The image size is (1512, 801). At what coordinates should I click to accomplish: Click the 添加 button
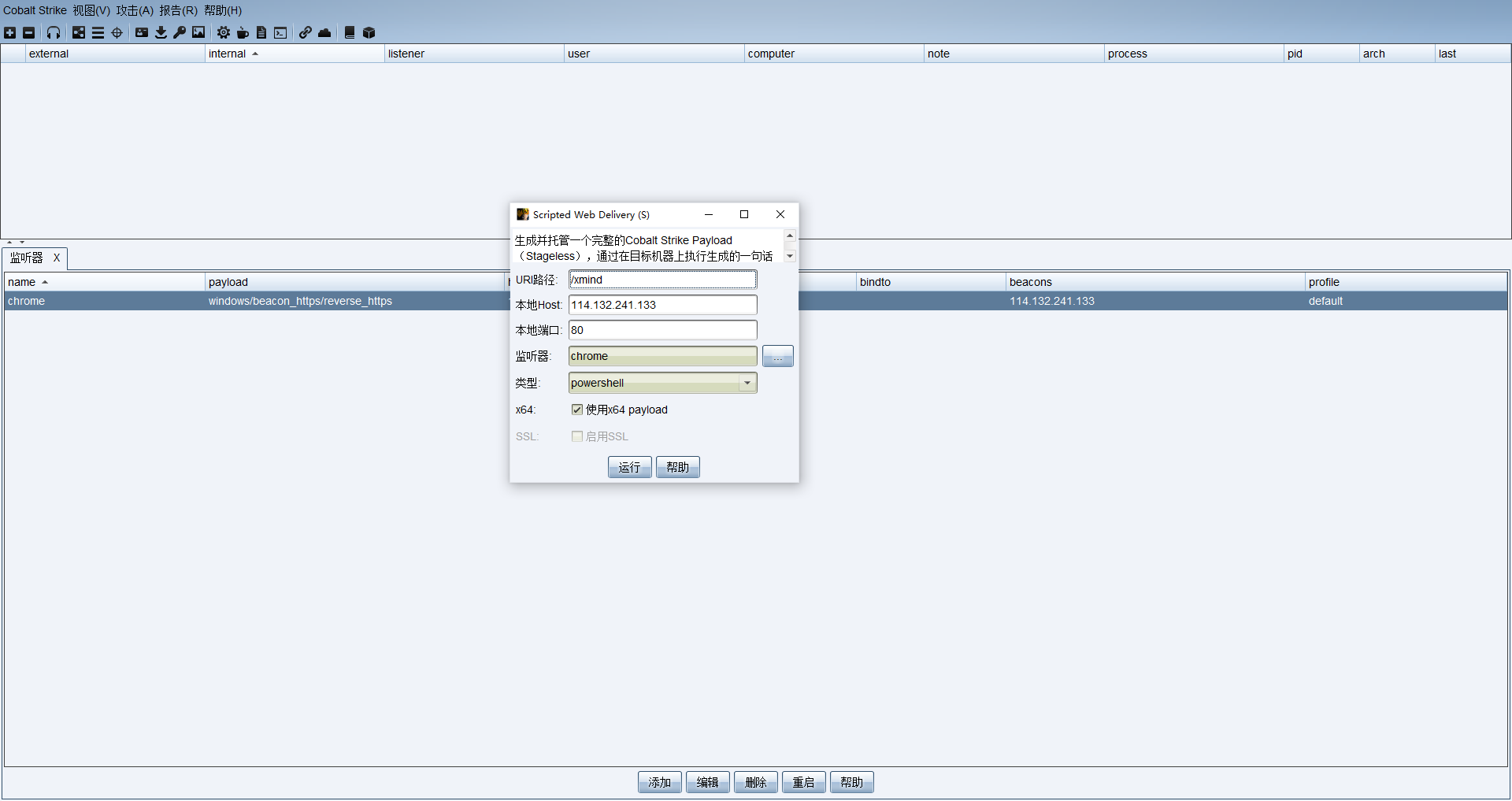pyautogui.click(x=660, y=782)
